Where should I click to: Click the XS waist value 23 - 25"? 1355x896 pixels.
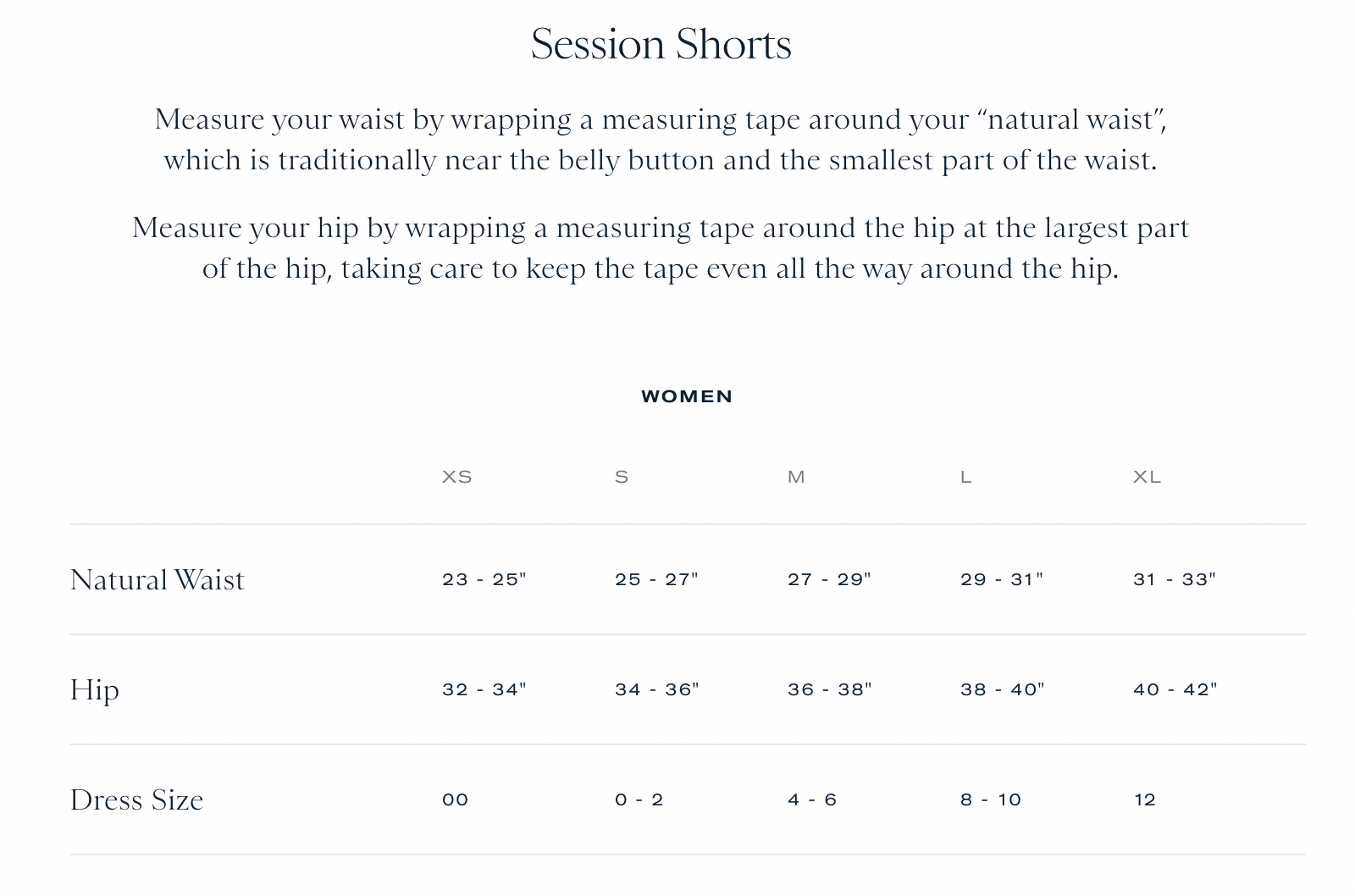pyautogui.click(x=484, y=579)
